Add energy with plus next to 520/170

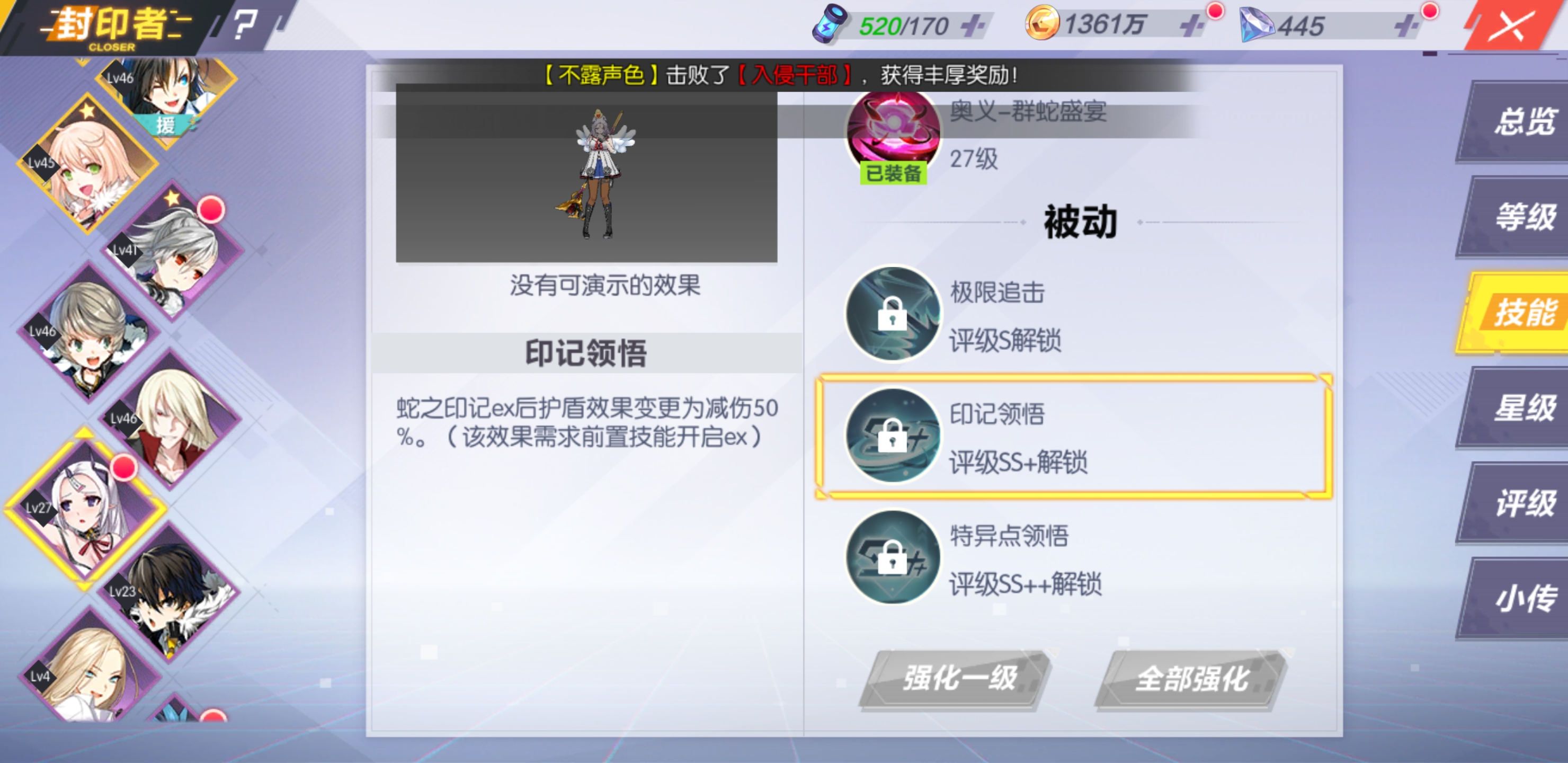click(972, 26)
